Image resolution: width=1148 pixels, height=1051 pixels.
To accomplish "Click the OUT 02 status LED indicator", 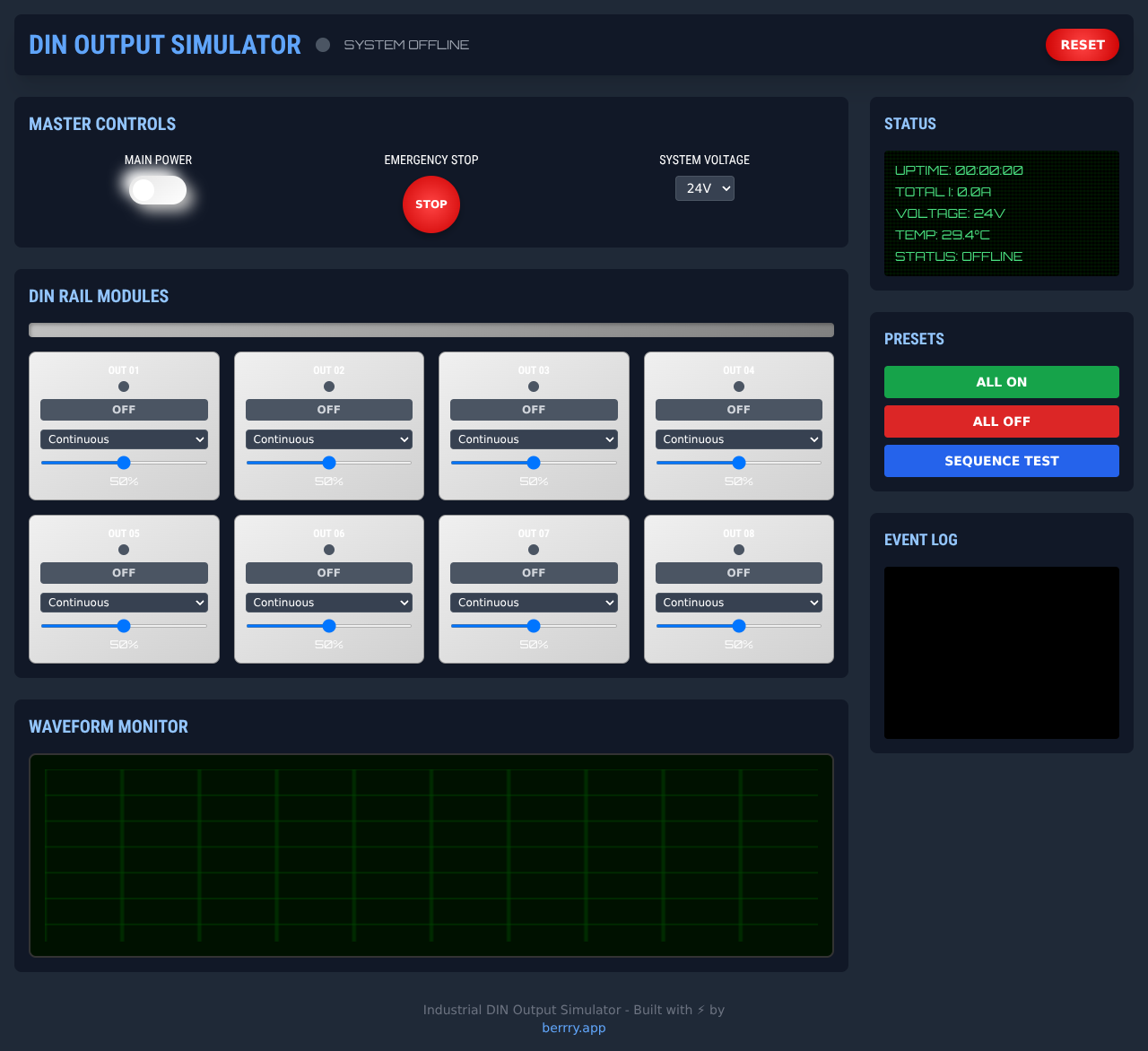I will point(328,386).
